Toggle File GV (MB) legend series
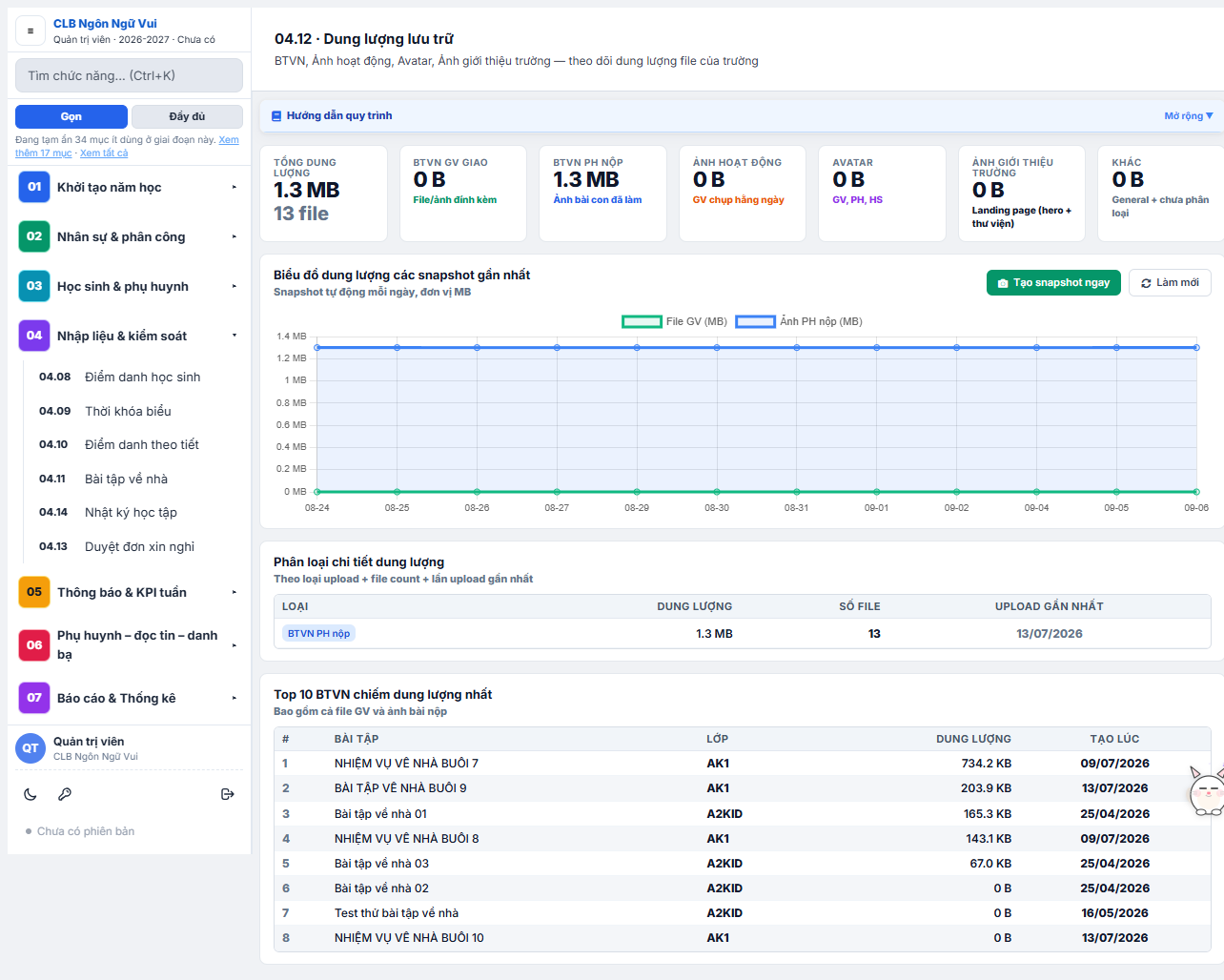This screenshot has width=1224, height=980. 675,322
